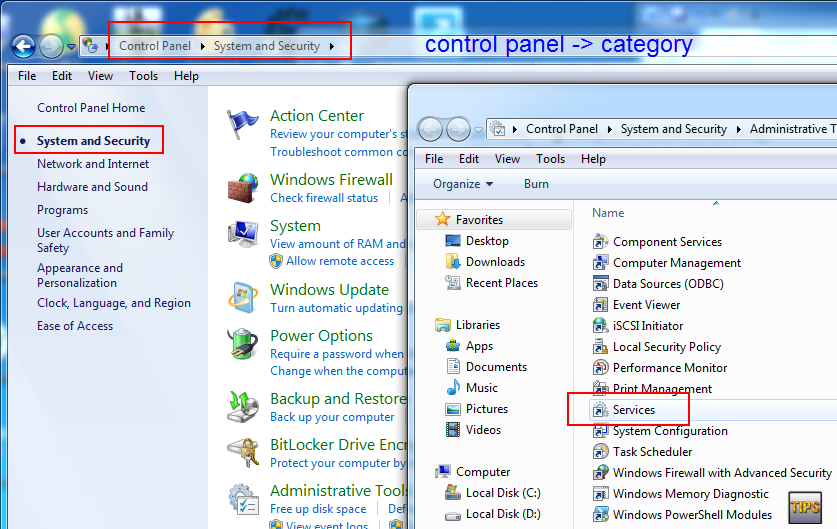This screenshot has width=837, height=529.
Task: Open the Edit menu in the Control Panel window
Action: coord(62,76)
